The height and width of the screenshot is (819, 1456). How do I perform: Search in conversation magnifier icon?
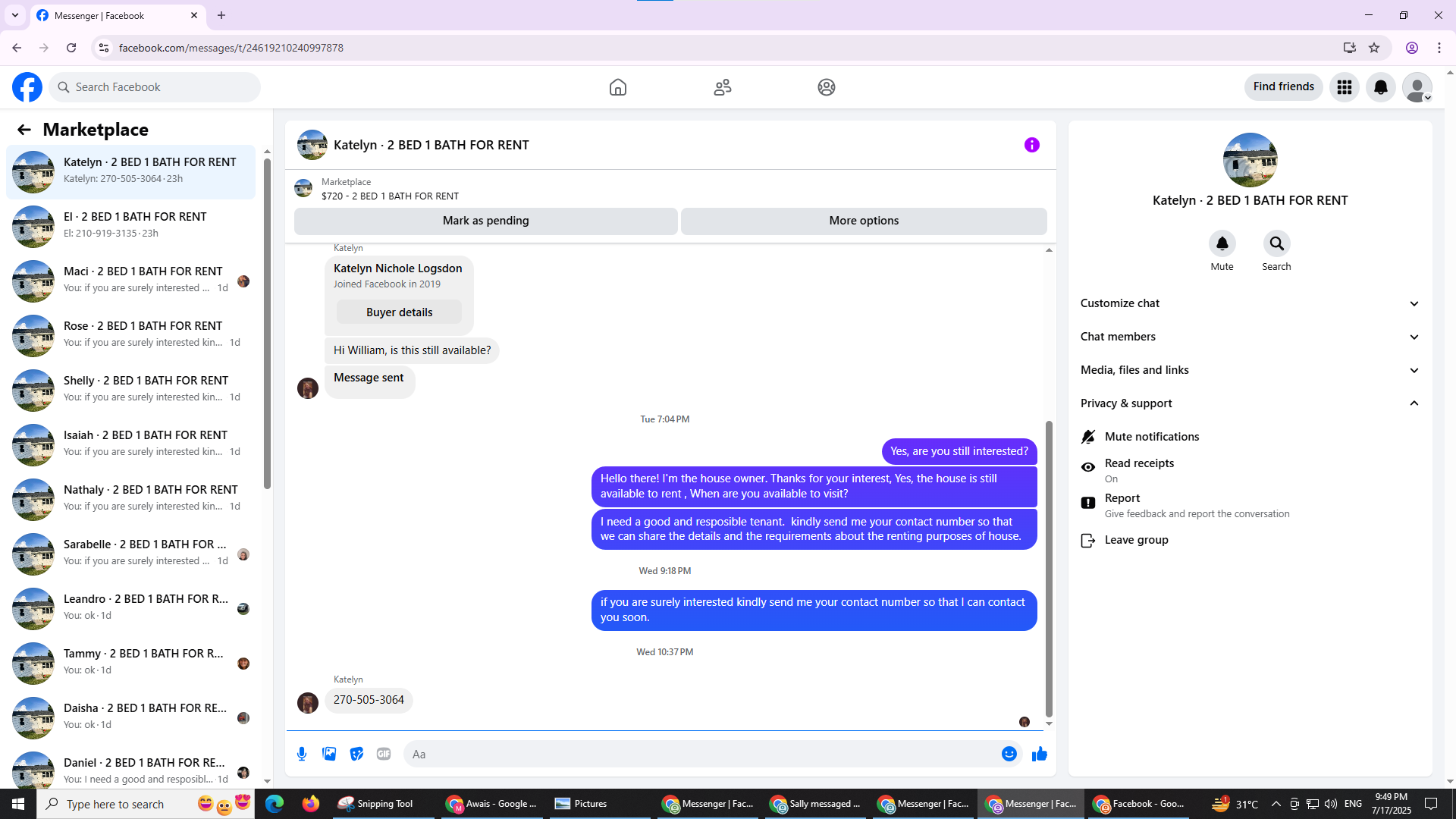click(x=1277, y=243)
